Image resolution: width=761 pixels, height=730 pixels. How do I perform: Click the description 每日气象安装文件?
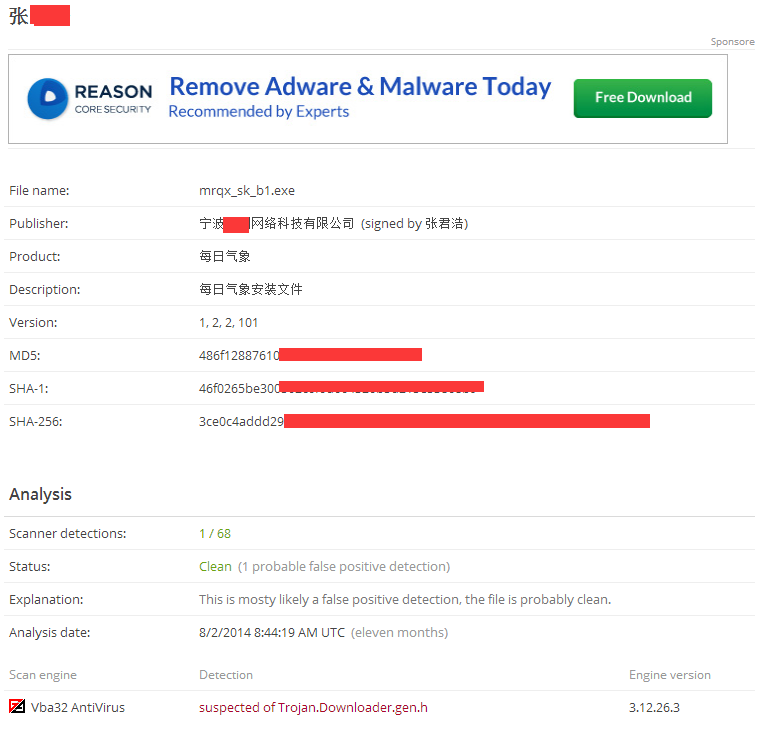pyautogui.click(x=250, y=289)
